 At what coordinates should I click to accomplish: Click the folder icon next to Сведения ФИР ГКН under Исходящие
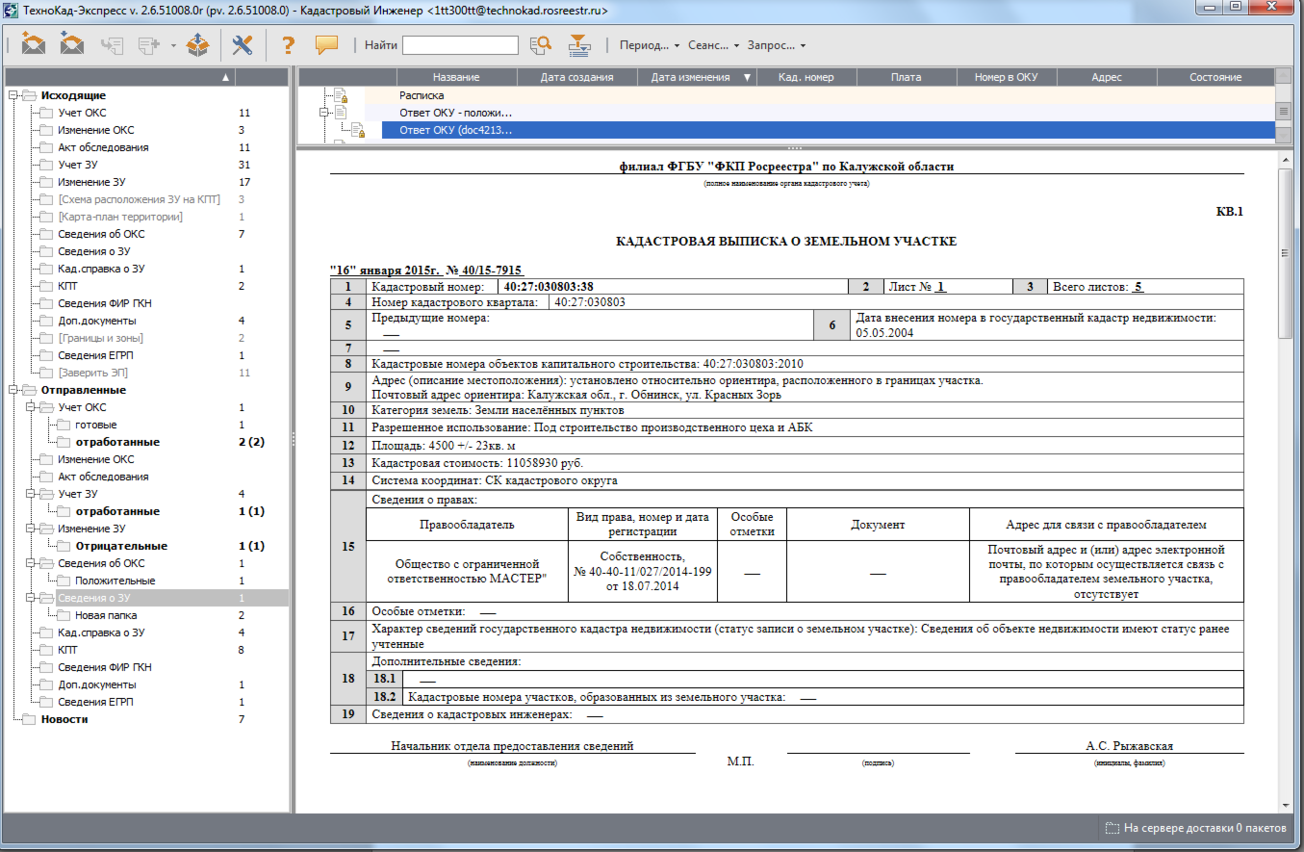pyautogui.click(x=46, y=304)
